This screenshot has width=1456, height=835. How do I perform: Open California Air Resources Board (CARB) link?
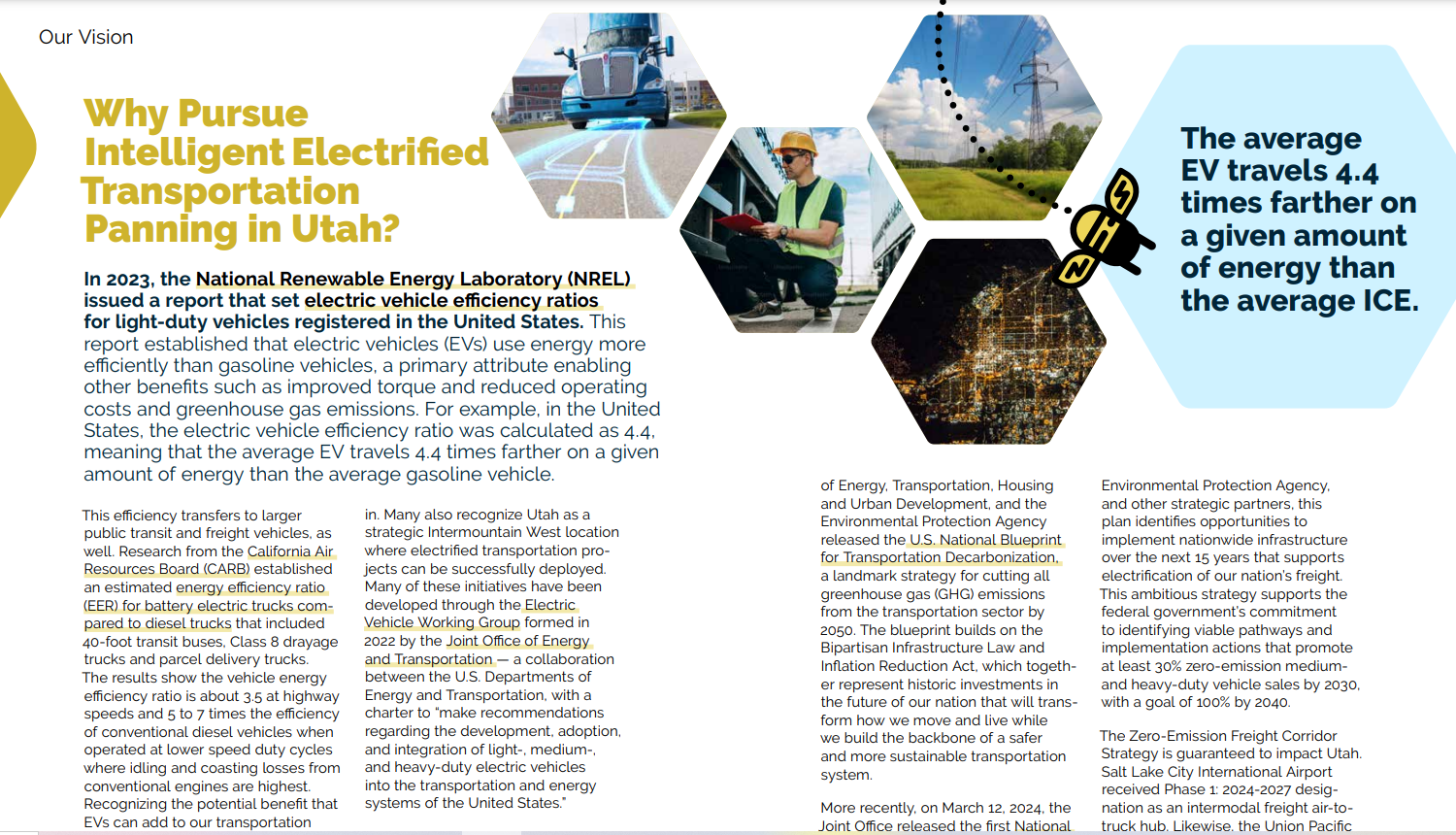[208, 560]
